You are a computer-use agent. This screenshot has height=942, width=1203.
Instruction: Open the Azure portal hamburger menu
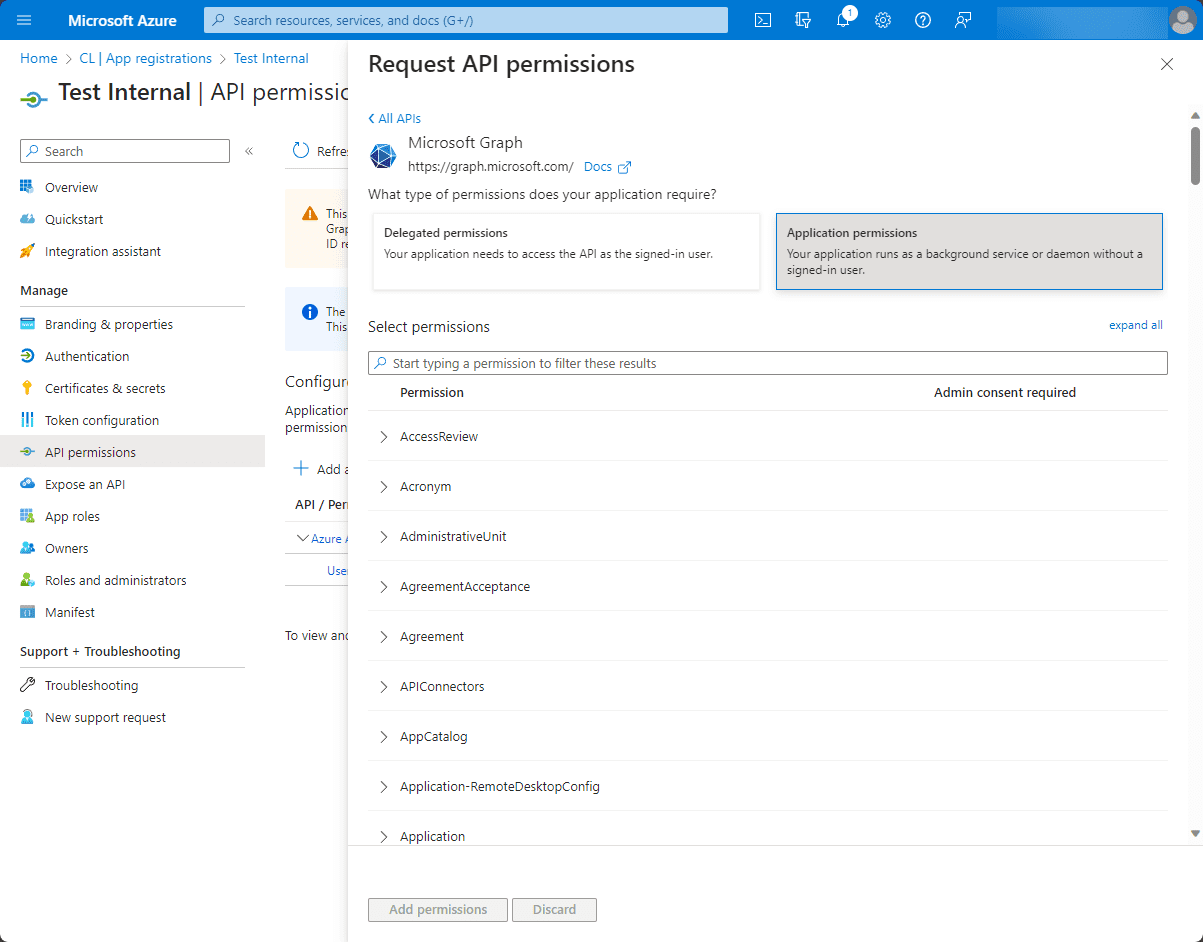25,20
